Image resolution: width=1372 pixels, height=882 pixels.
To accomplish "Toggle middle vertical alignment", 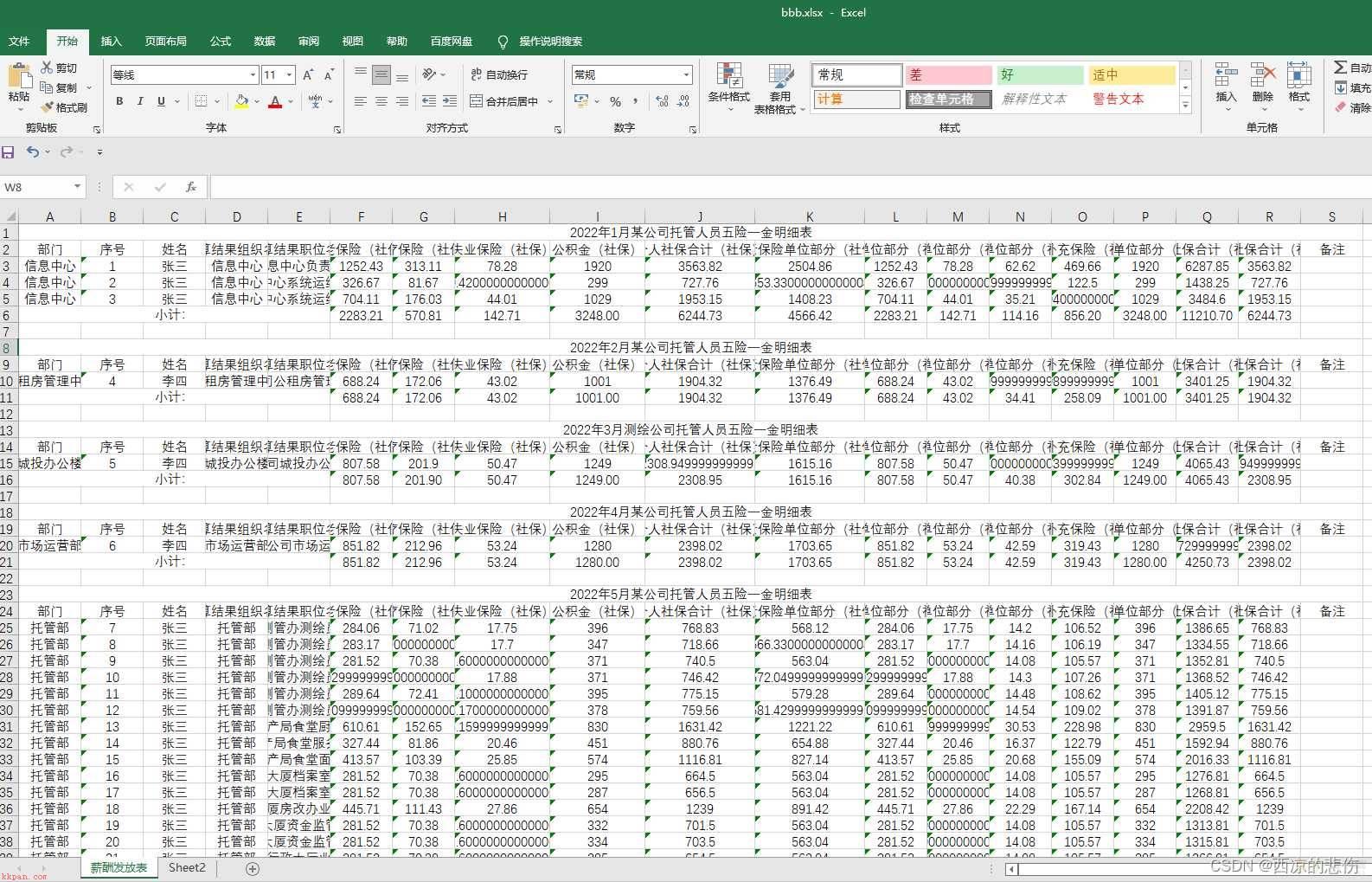I will pos(381,75).
